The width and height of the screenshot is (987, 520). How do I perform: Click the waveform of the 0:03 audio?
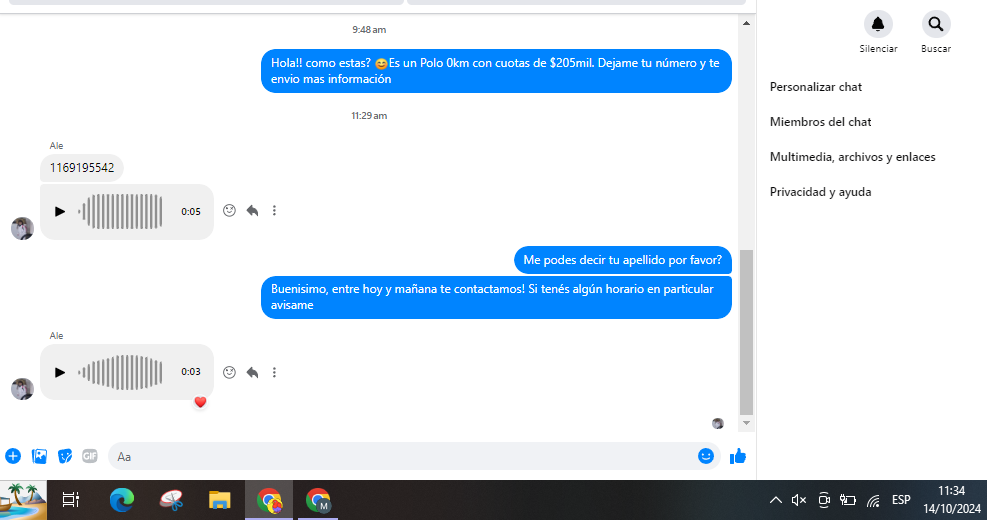pyautogui.click(x=120, y=372)
